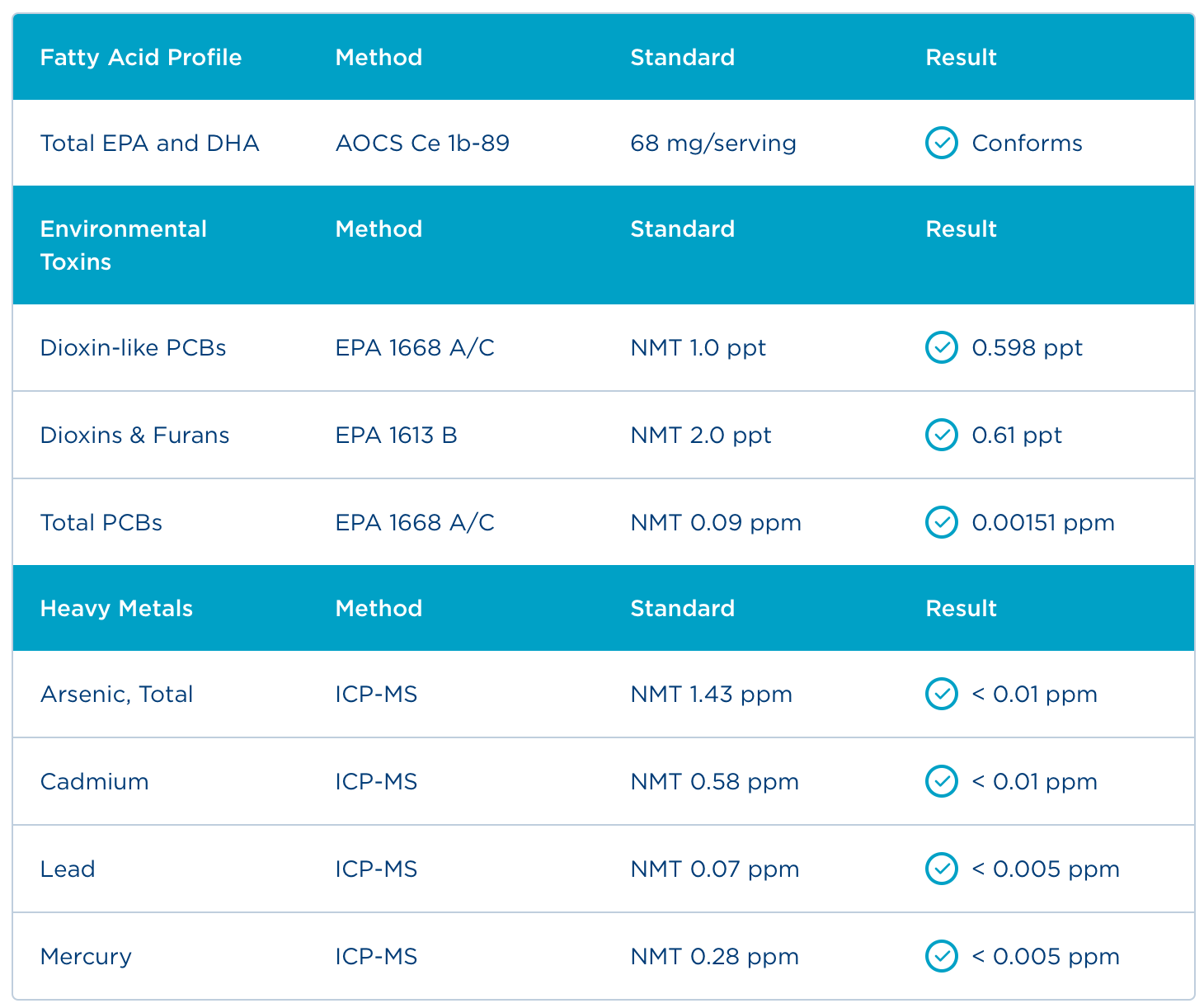This screenshot has width=1204, height=1008.
Task: Click the checkmark icon beside Conforms
Action: tap(941, 143)
